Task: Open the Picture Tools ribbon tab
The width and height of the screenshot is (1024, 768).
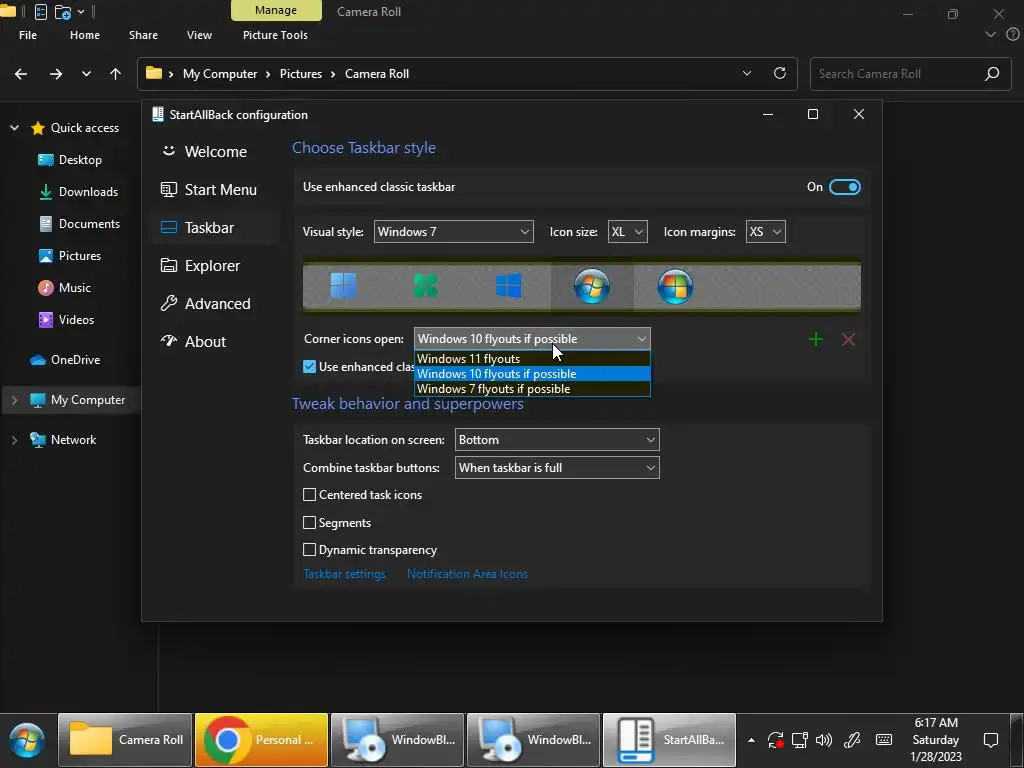Action: pos(275,35)
